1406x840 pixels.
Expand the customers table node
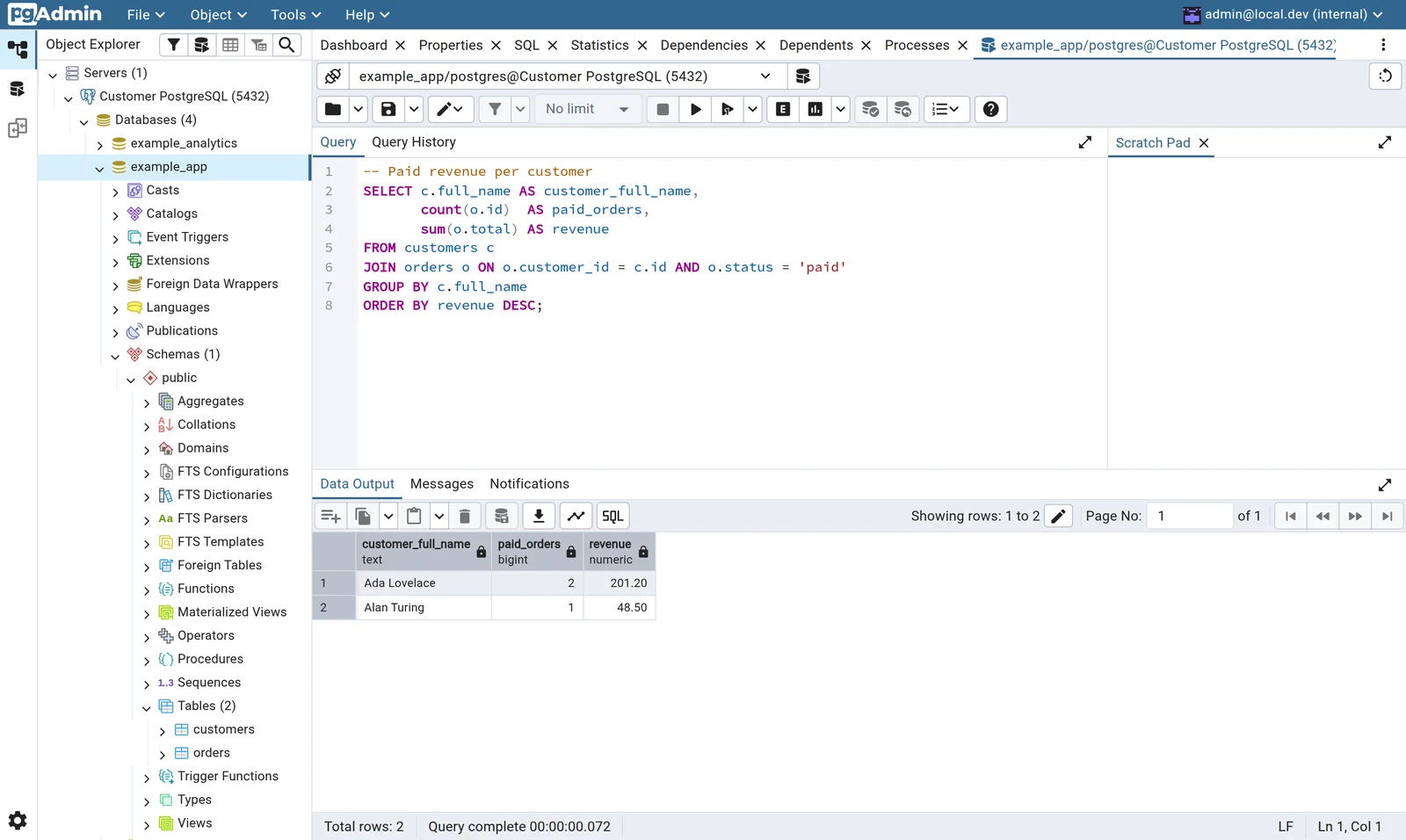(162, 730)
